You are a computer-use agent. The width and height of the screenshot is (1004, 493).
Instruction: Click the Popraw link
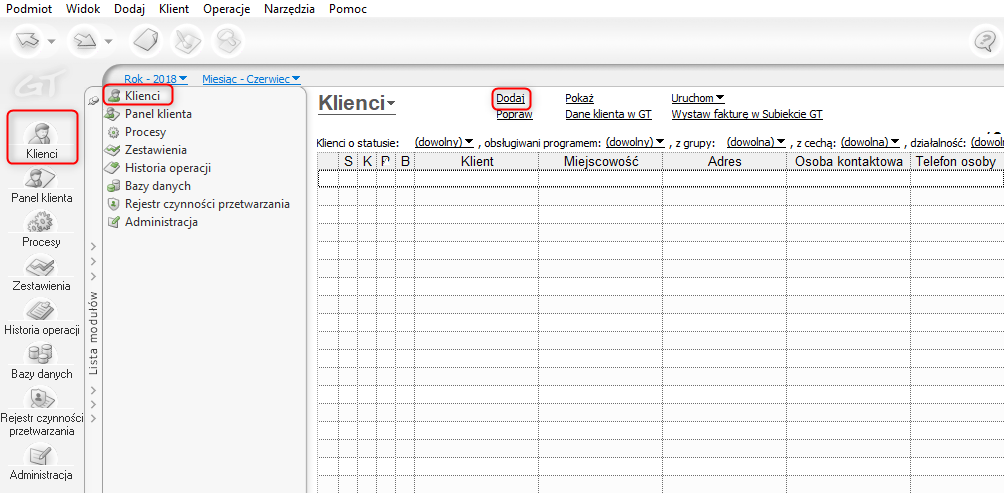point(515,115)
